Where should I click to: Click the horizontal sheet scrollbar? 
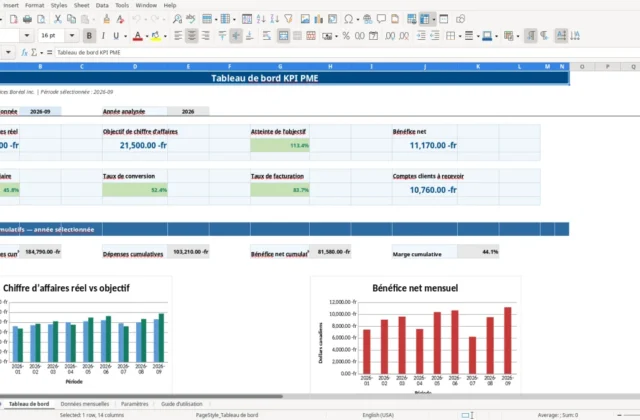(141, 396)
